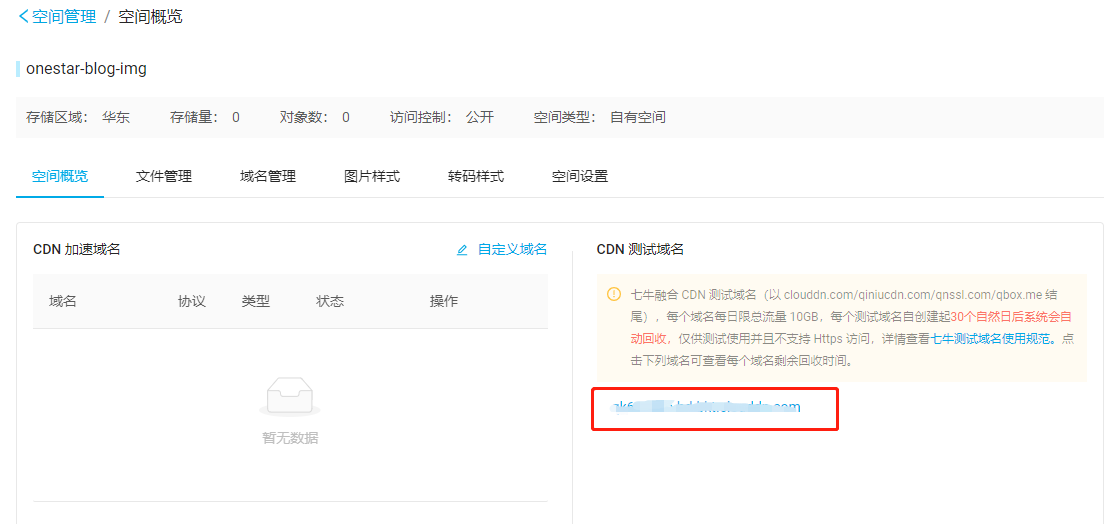Switch to the 文件管理 tab
This screenshot has height=524, width=1106.
[164, 176]
